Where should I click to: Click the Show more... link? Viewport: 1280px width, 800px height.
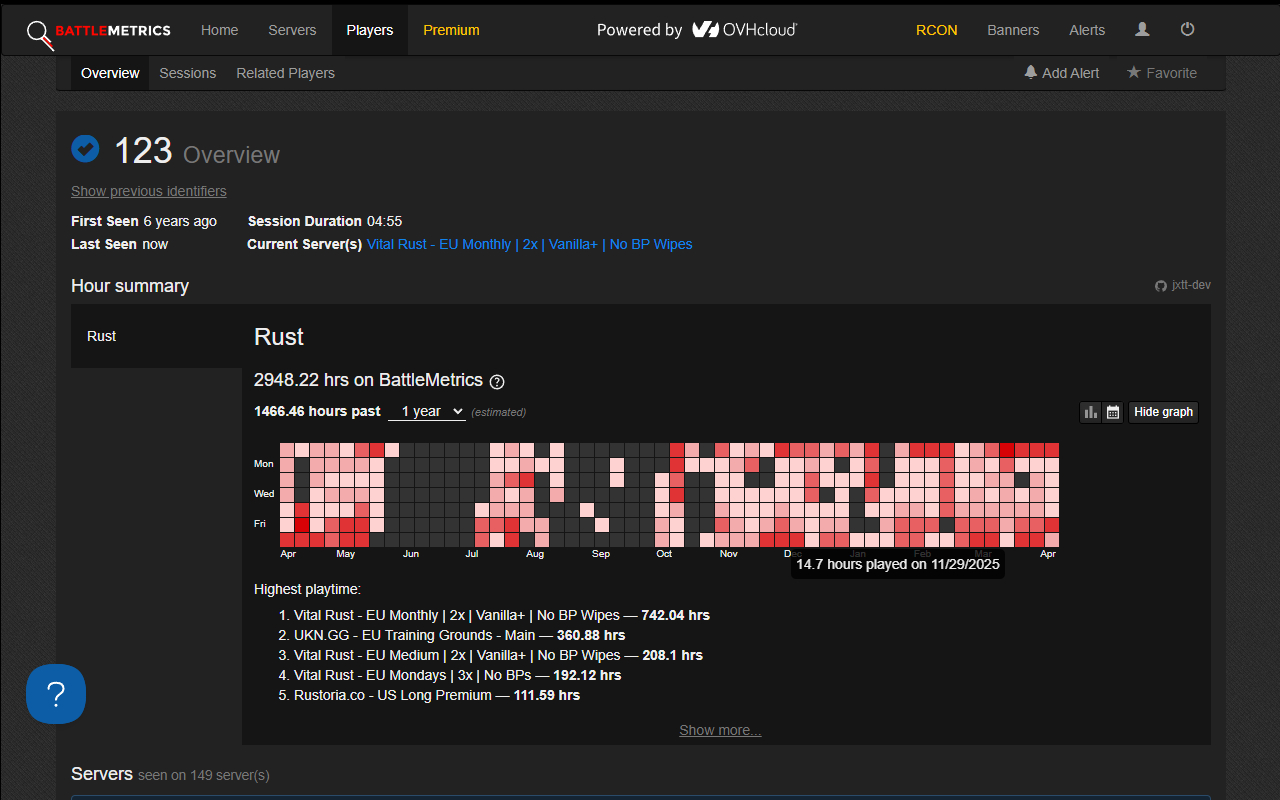720,730
